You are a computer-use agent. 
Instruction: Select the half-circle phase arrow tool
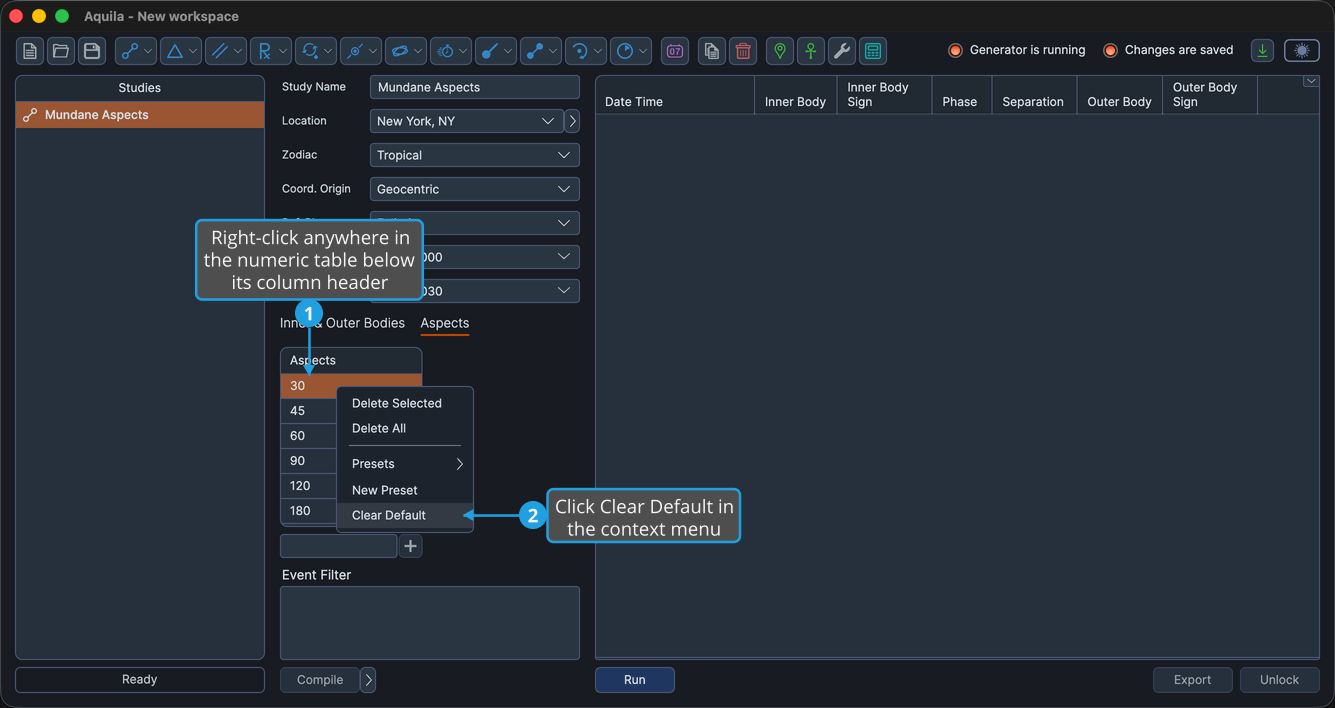coord(580,51)
